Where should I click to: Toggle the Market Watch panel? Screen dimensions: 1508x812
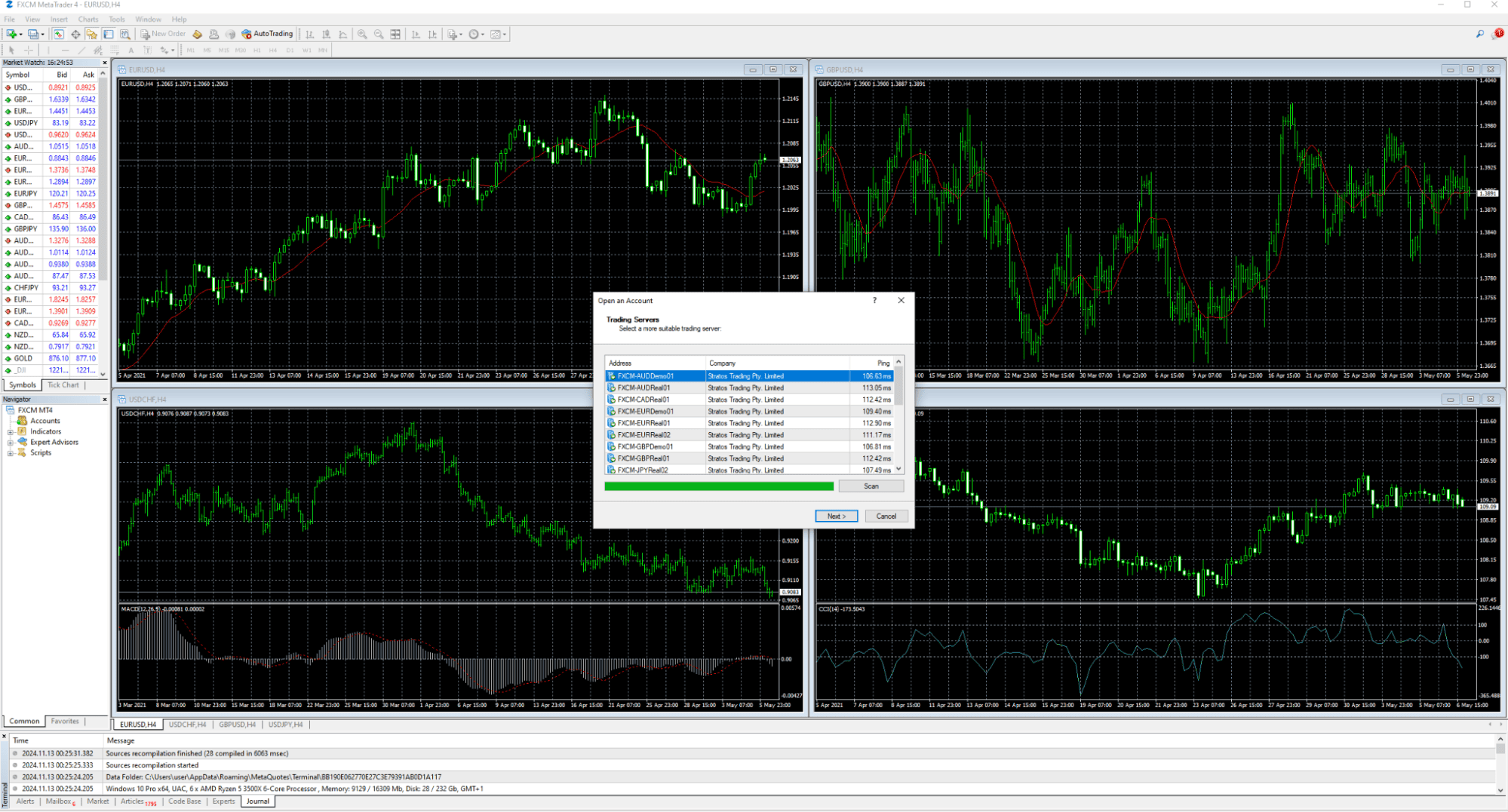tap(59, 34)
